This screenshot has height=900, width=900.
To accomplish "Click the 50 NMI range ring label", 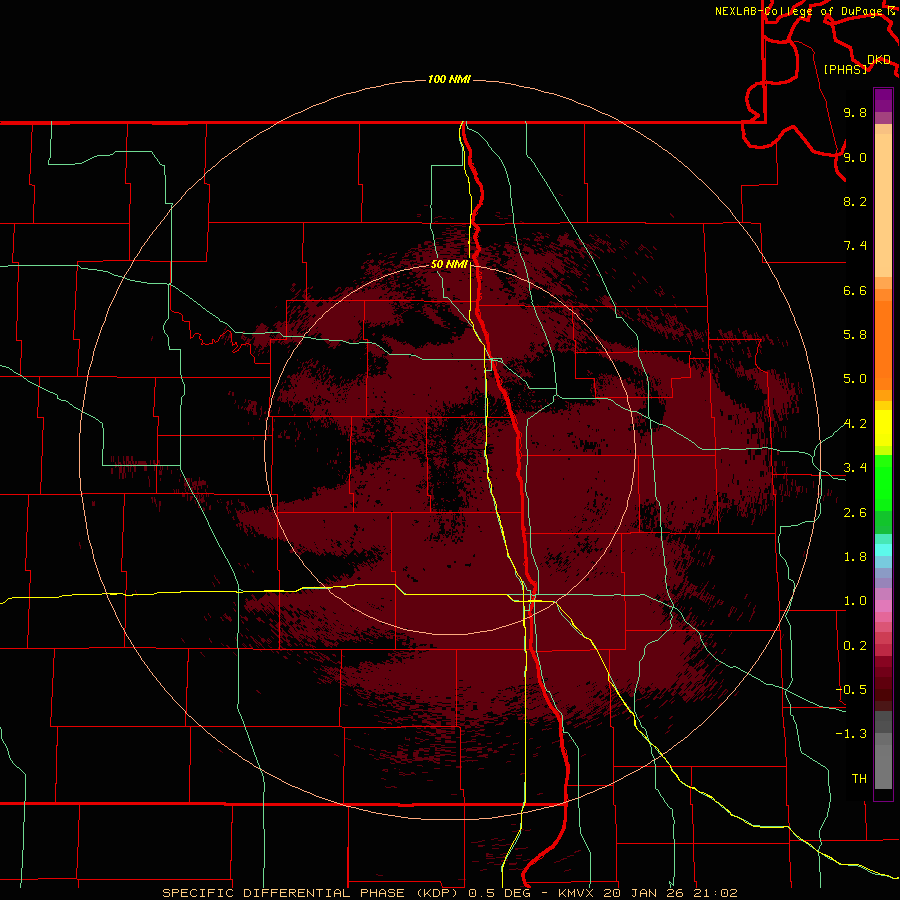I will (x=449, y=264).
